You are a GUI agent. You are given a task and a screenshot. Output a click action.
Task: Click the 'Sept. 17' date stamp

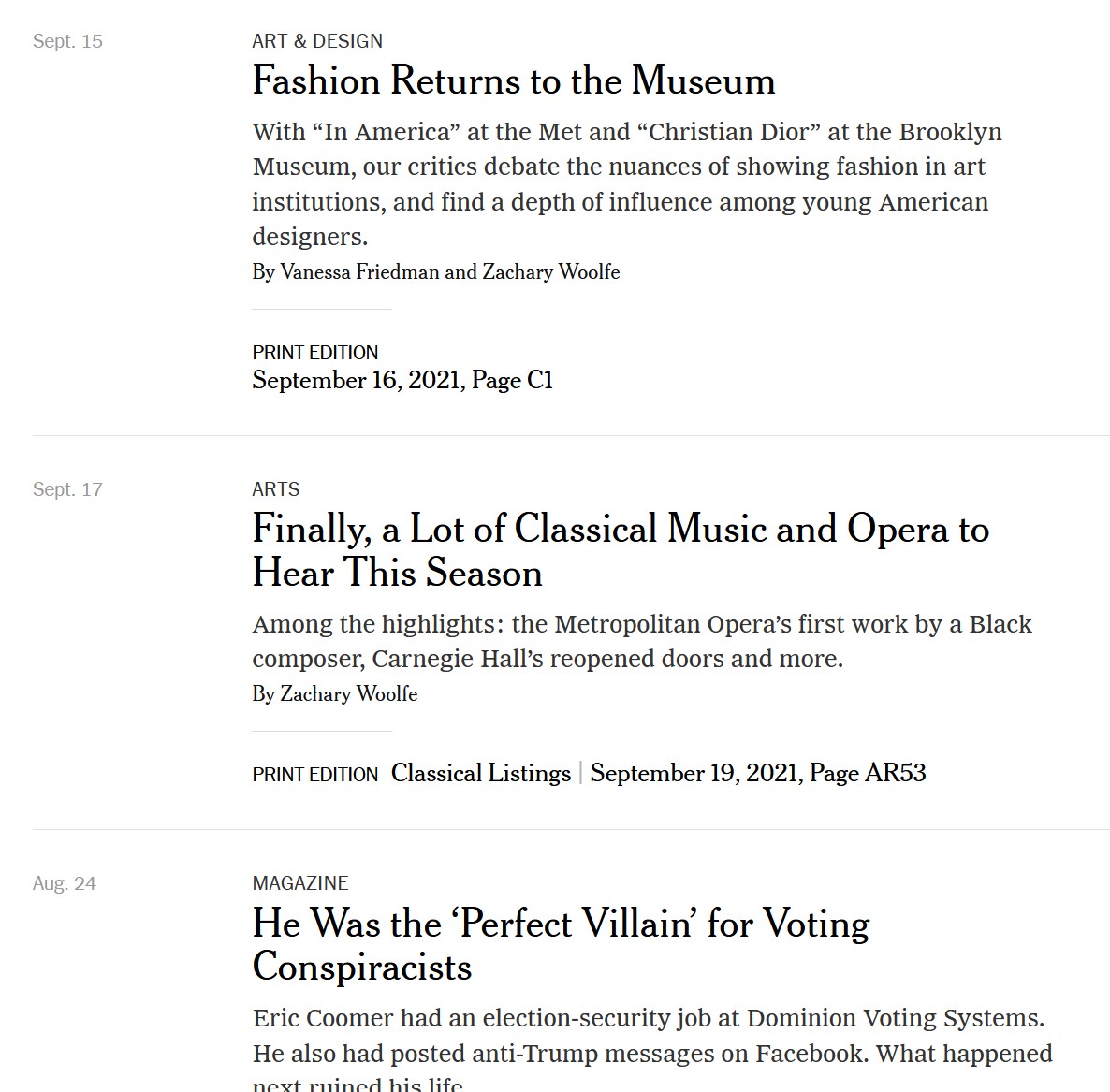67,489
